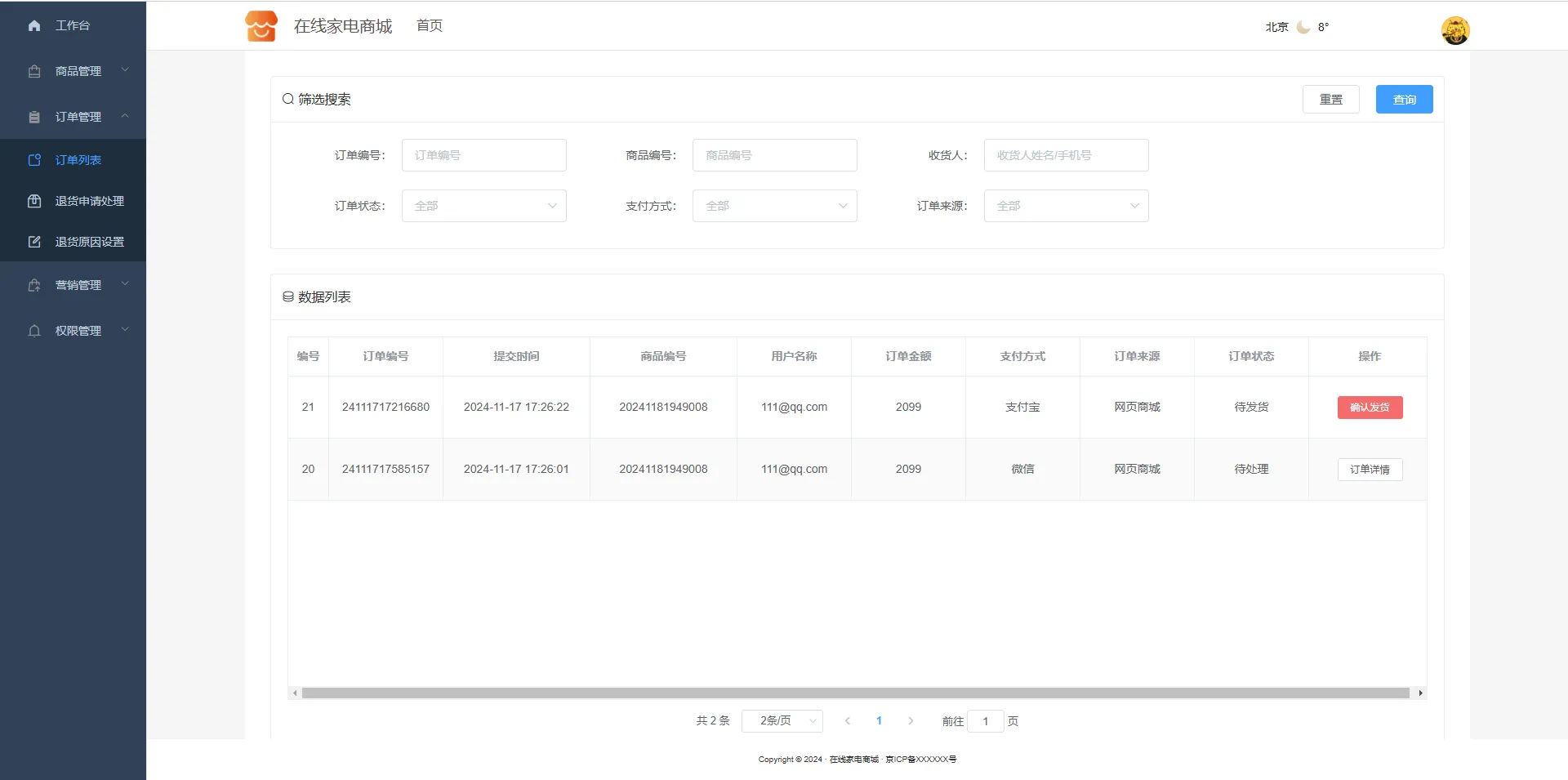This screenshot has width=1568, height=780.
Task: Select 订单列表 in the sidebar menu
Action: 78,160
